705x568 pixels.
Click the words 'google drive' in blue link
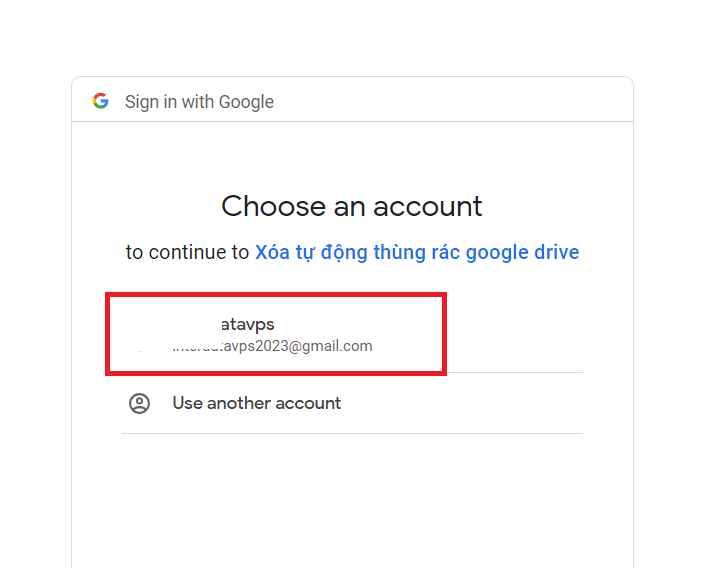tap(522, 253)
